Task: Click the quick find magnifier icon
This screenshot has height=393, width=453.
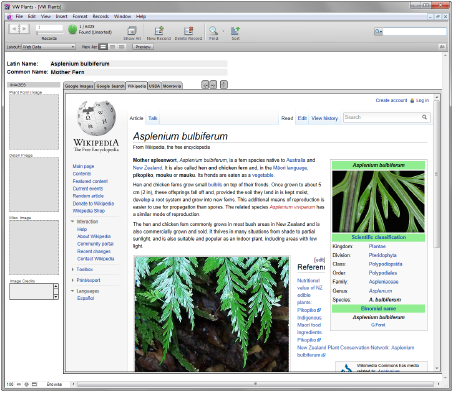Action: [x=378, y=32]
